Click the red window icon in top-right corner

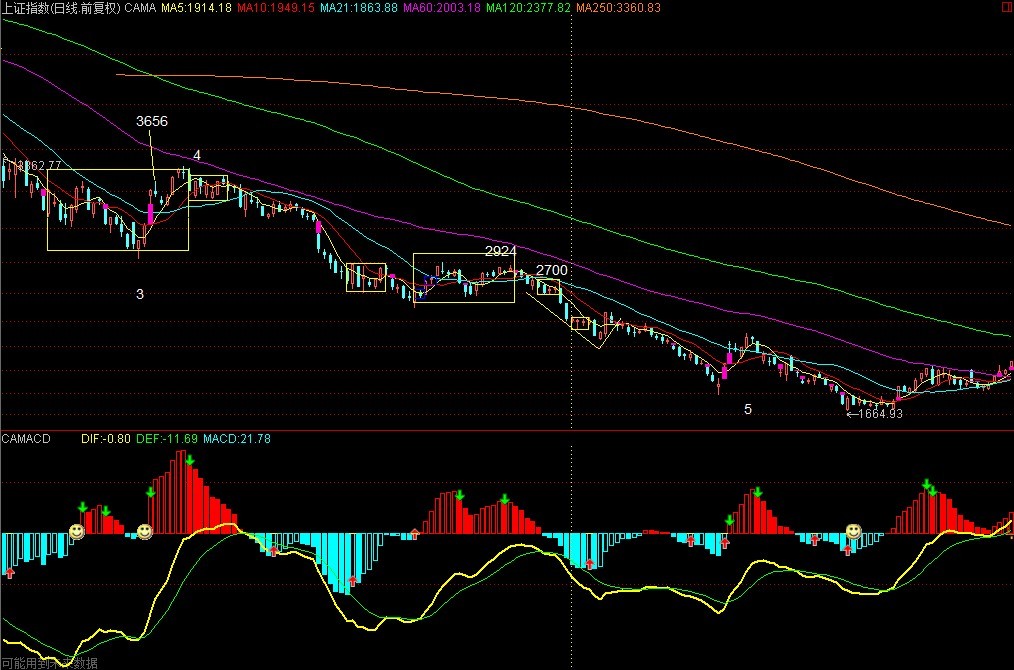1004,8
